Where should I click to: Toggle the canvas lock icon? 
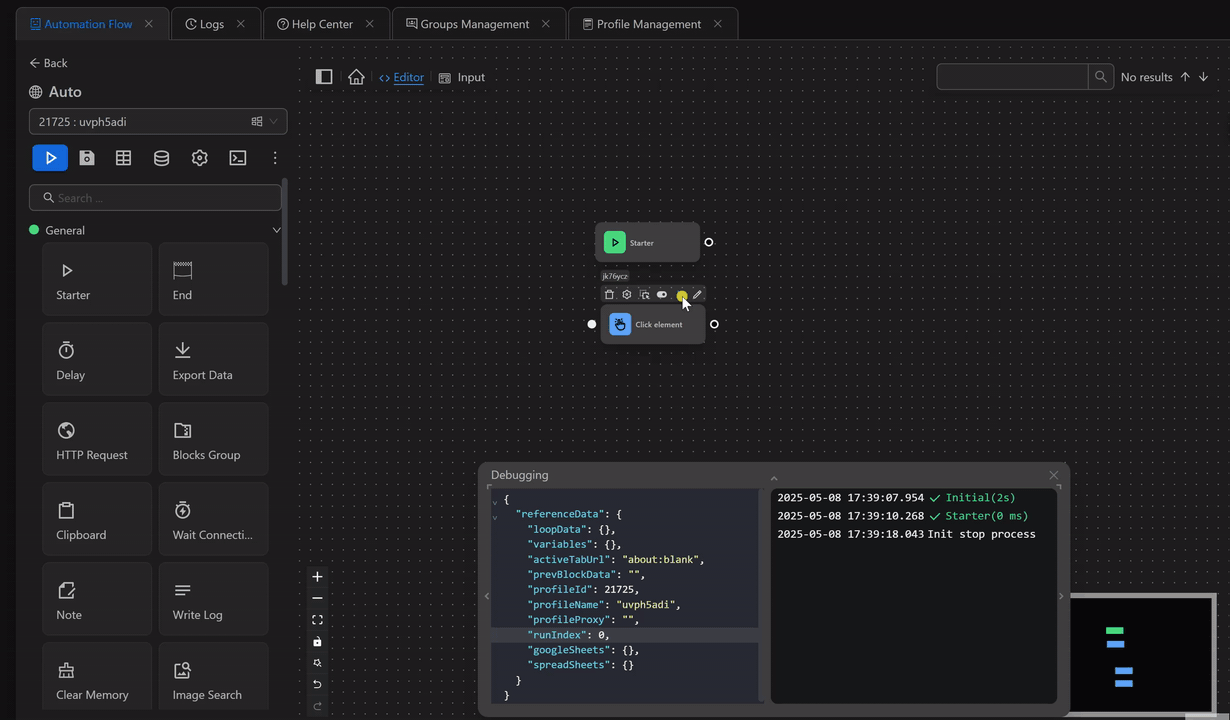click(x=317, y=642)
